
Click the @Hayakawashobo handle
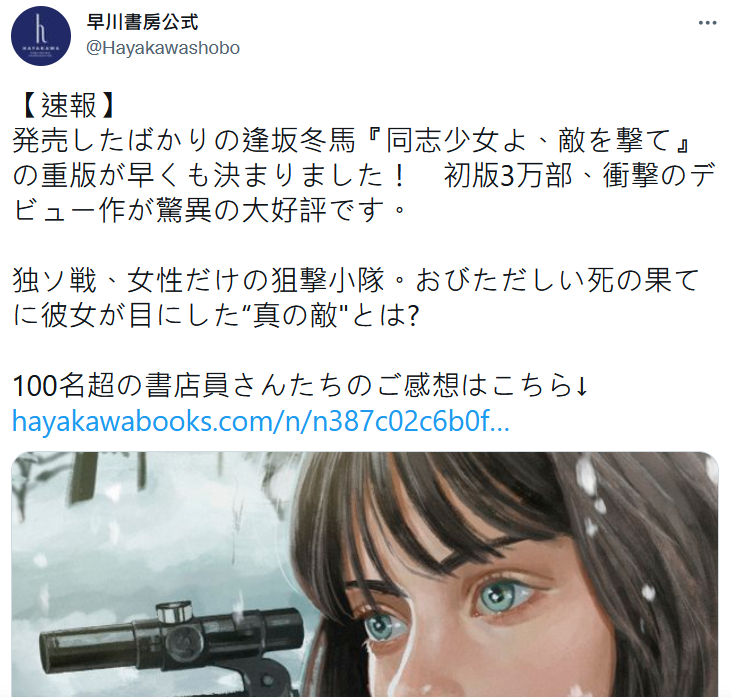163,48
